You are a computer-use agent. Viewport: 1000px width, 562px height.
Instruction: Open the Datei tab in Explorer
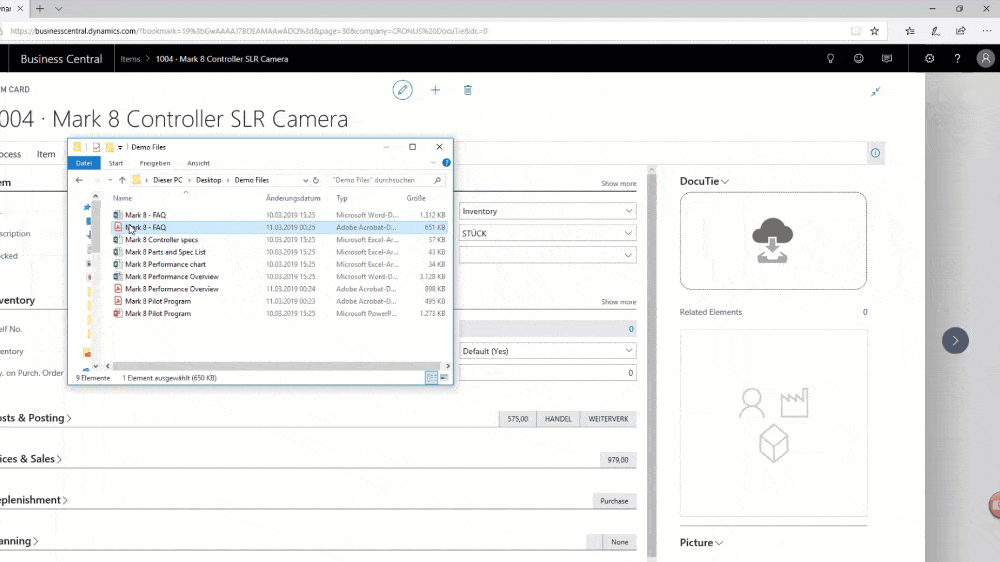pyautogui.click(x=84, y=163)
